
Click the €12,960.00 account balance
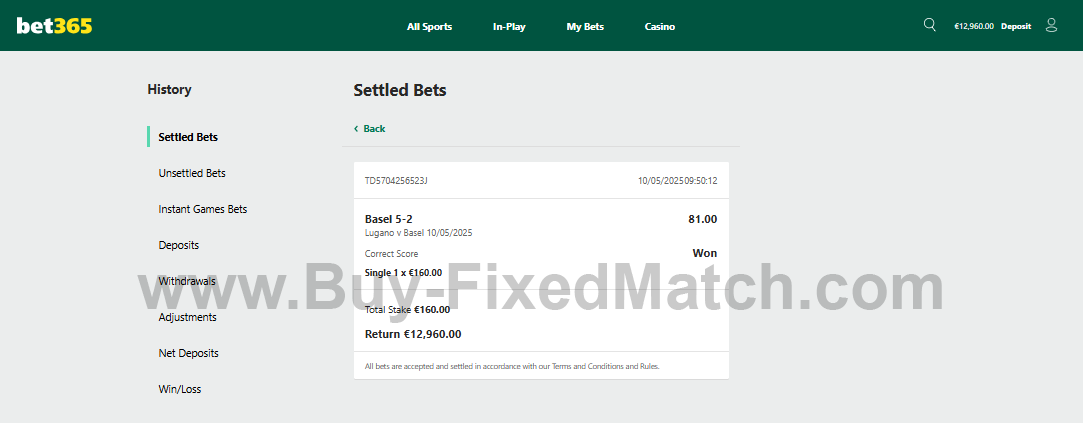pyautogui.click(x=974, y=27)
